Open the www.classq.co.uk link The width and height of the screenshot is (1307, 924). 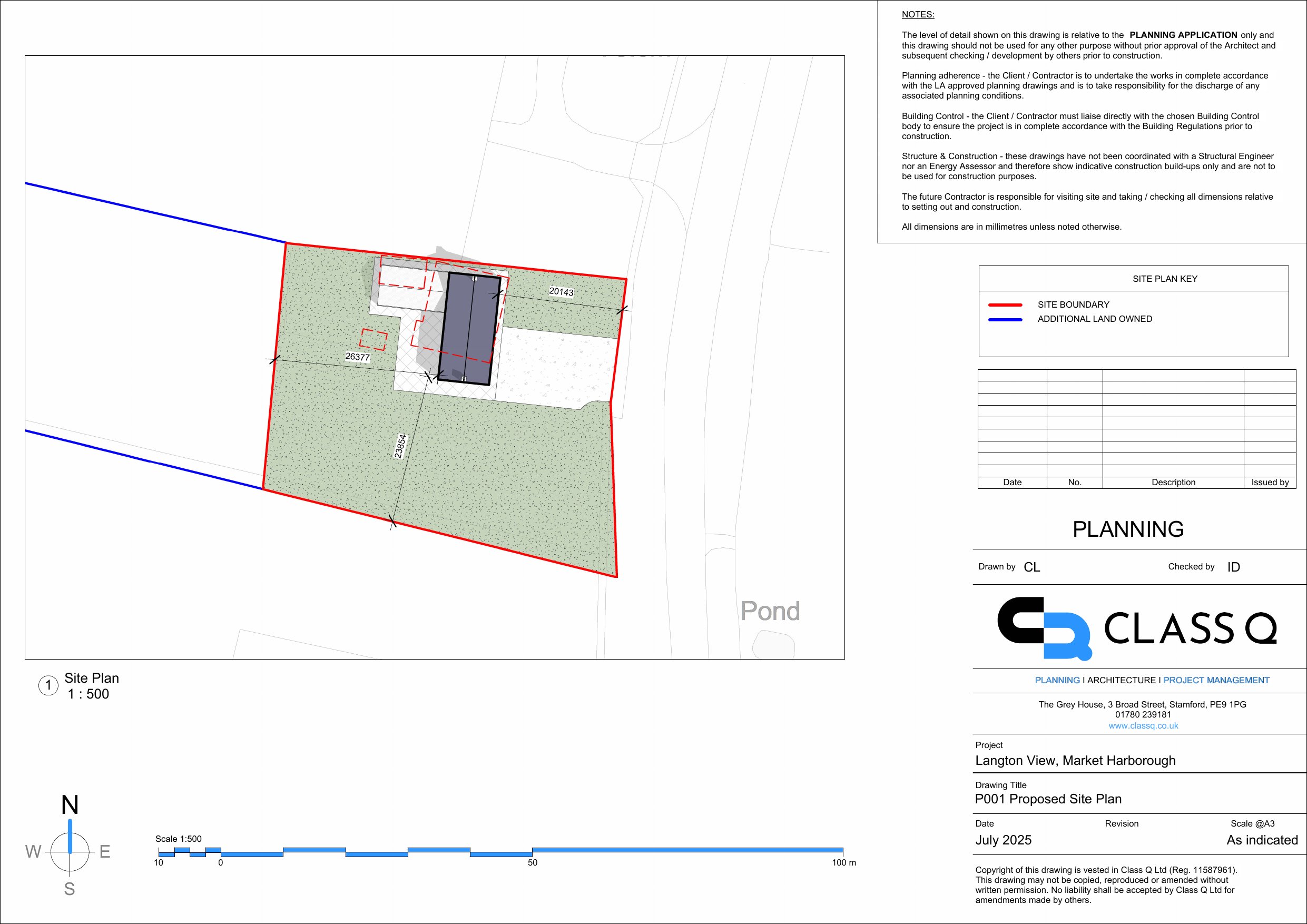pos(1143,726)
